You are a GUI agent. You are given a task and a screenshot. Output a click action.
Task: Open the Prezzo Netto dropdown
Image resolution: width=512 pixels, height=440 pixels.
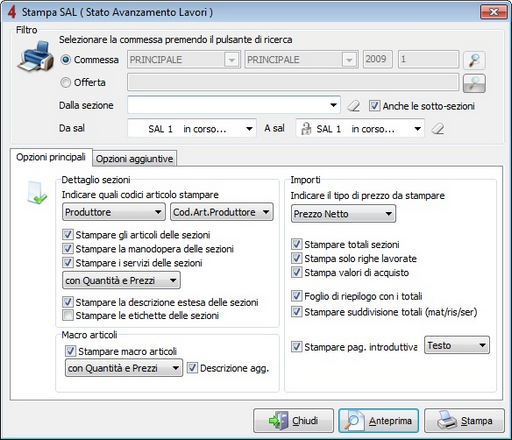coord(343,214)
